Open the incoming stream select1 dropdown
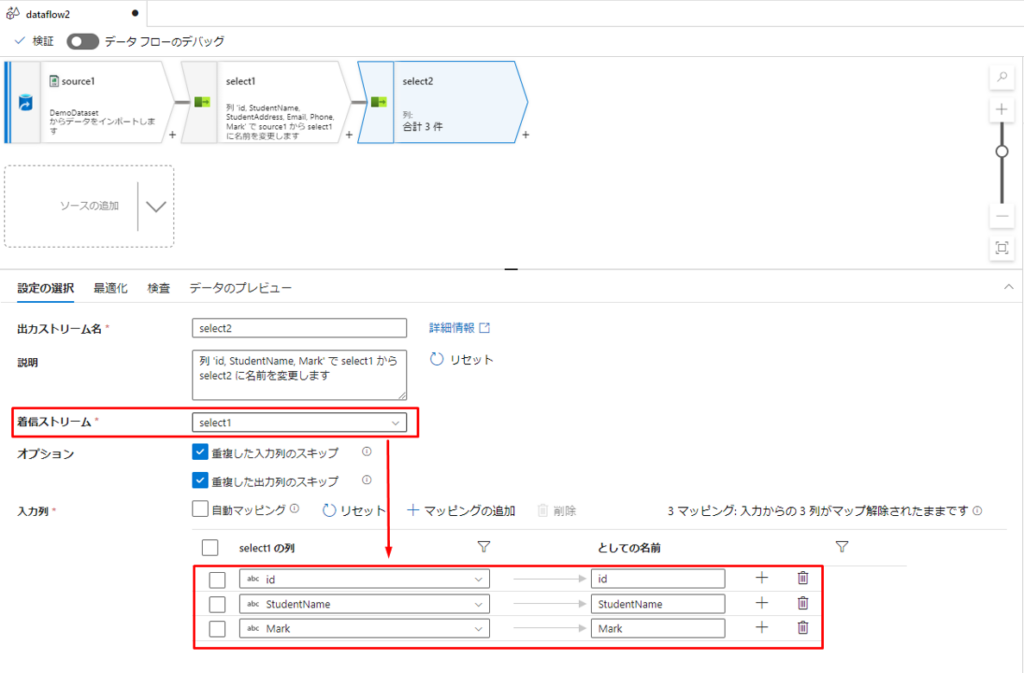1024x673 pixels. [299, 422]
